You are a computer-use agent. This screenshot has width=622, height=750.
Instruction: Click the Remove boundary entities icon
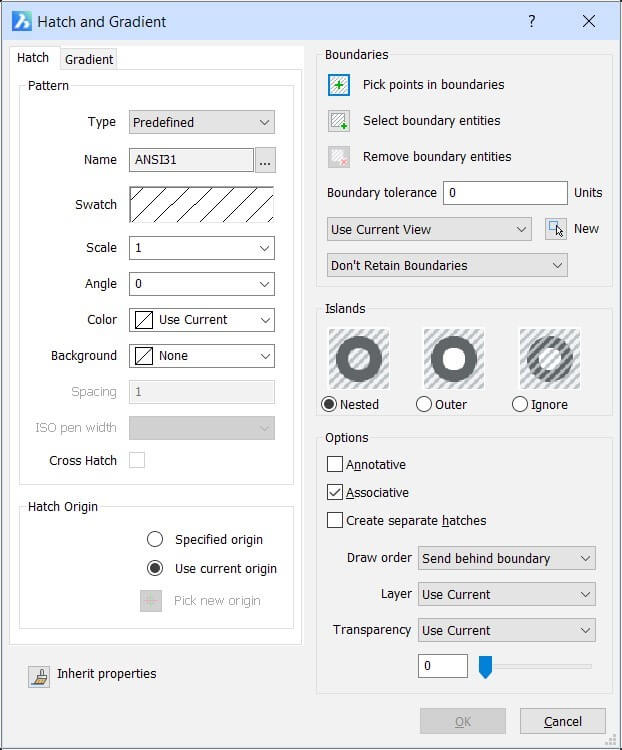339,157
